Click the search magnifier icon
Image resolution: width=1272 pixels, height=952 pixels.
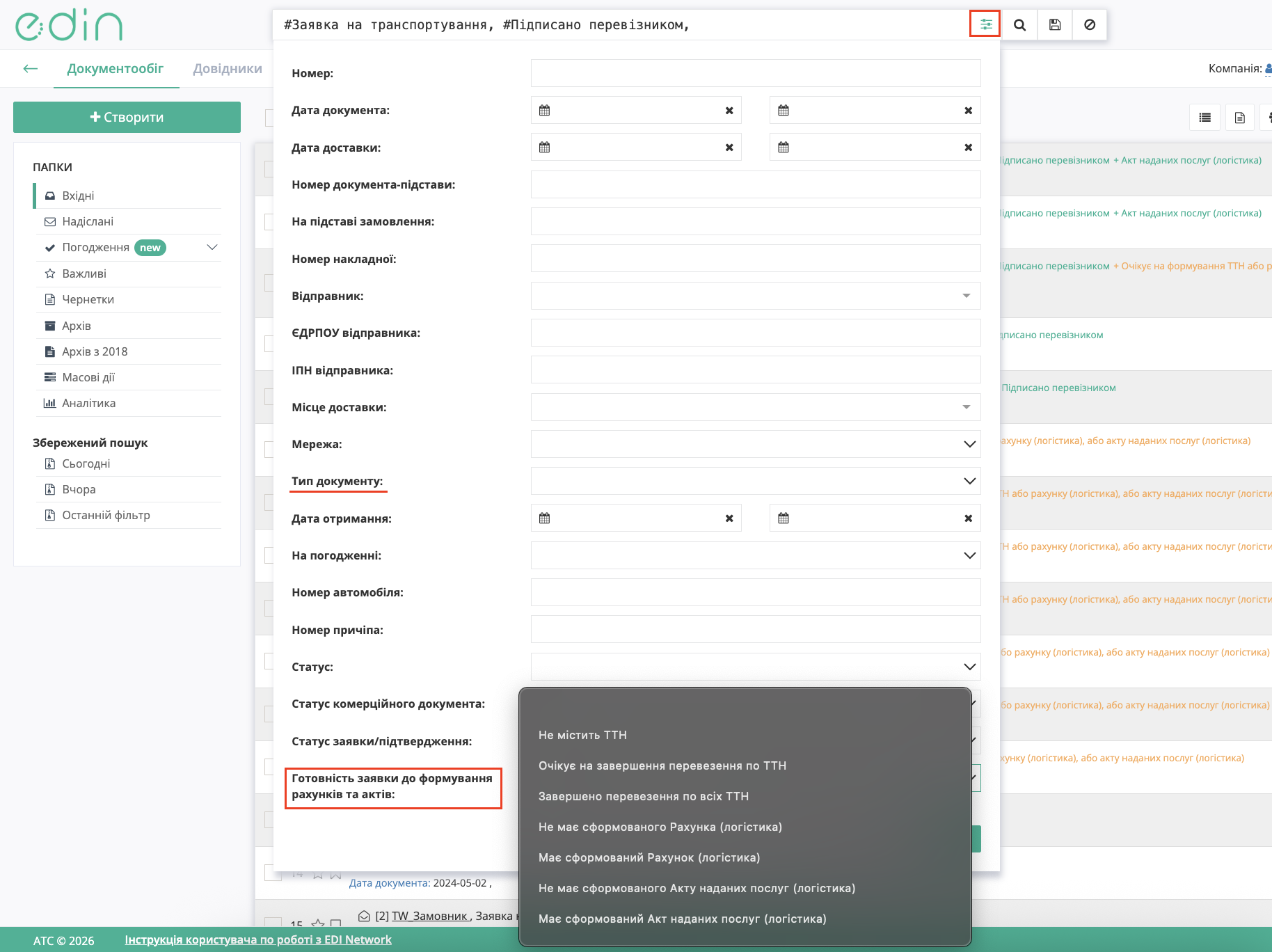1019,24
